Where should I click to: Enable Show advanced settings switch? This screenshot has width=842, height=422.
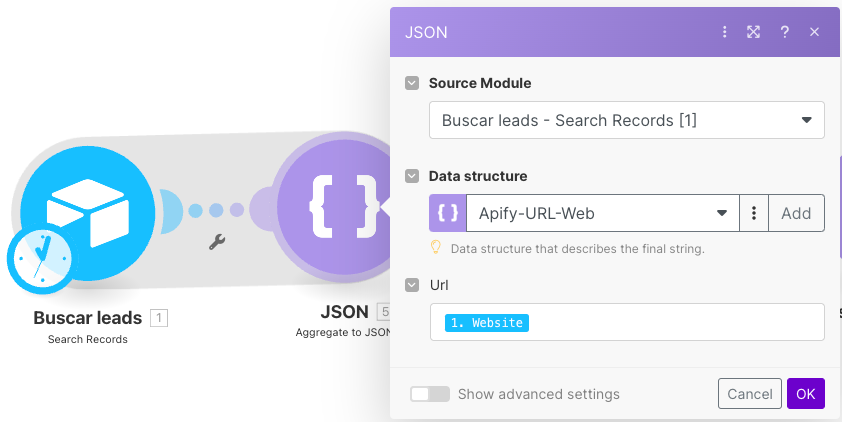430,394
